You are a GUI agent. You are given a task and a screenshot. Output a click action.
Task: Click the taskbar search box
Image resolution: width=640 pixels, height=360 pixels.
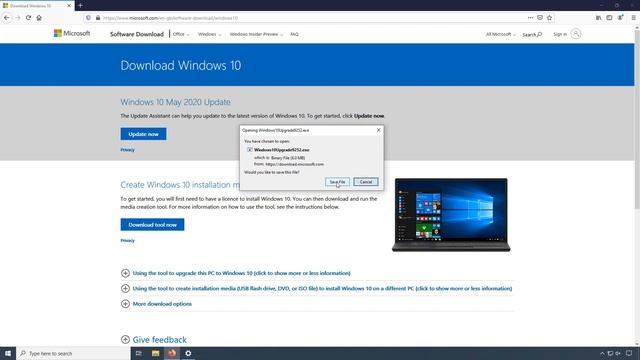(x=73, y=353)
